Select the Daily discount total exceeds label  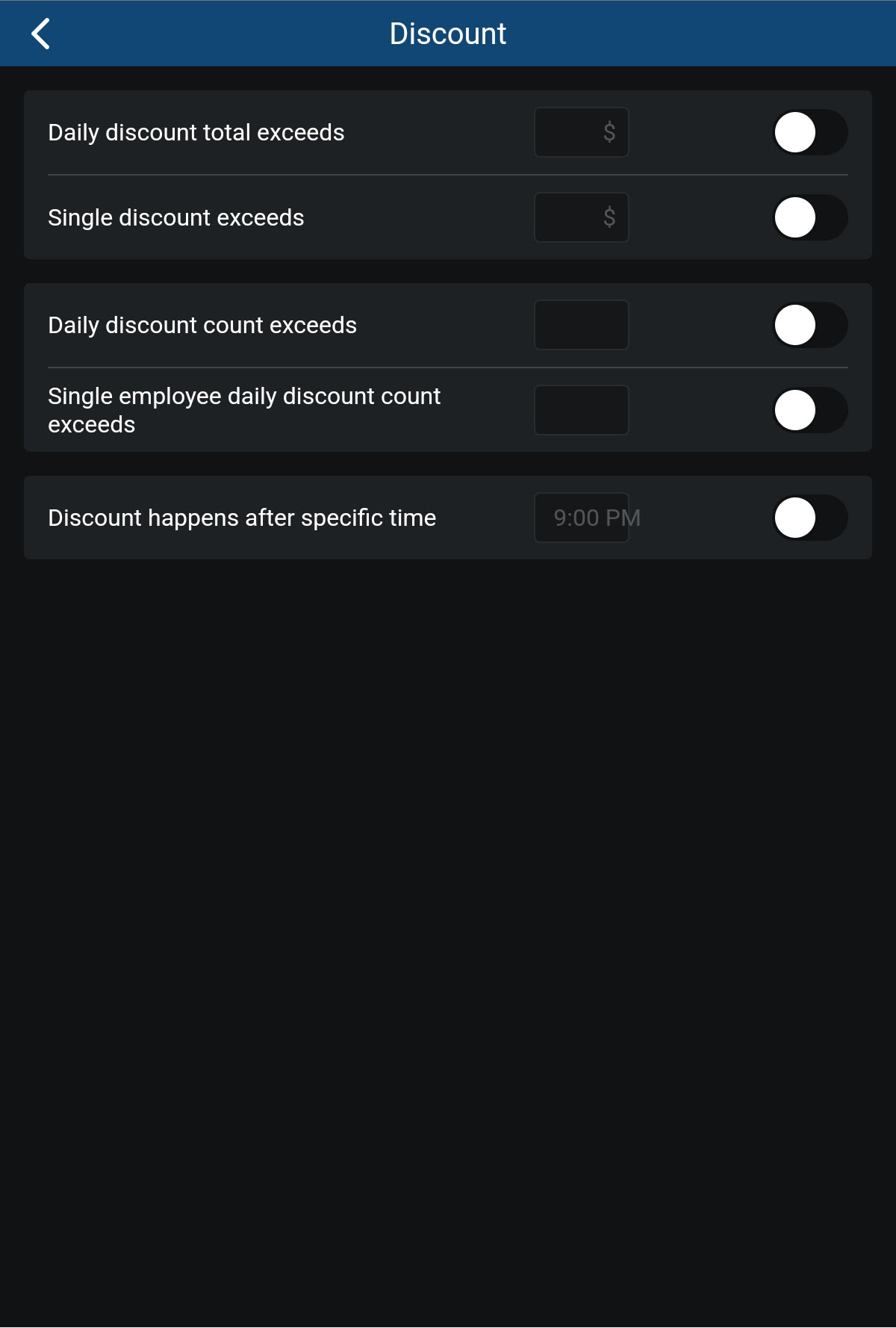tap(196, 132)
